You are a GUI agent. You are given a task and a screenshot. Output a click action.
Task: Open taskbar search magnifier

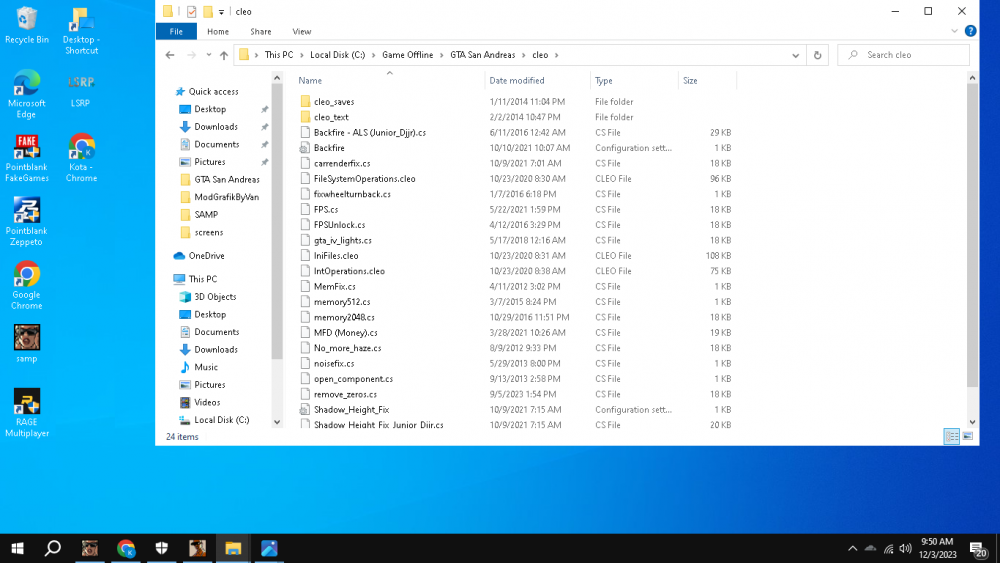53,548
